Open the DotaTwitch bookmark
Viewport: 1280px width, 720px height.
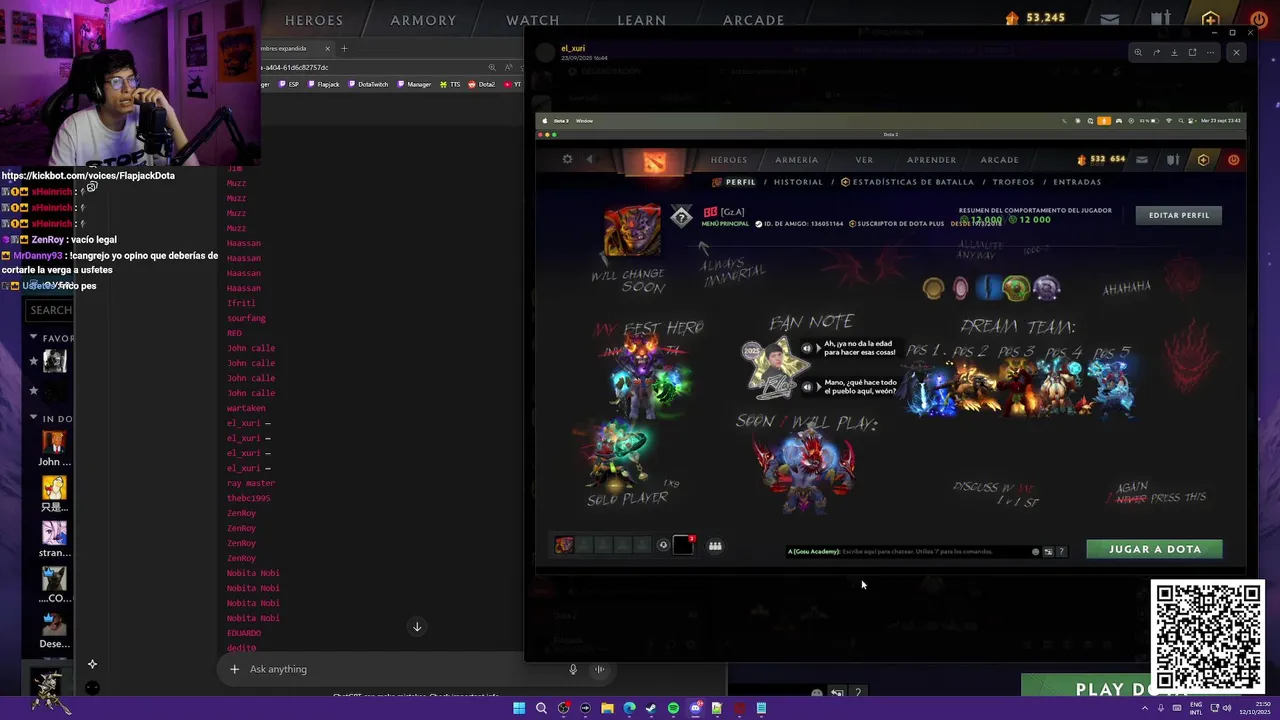368,84
